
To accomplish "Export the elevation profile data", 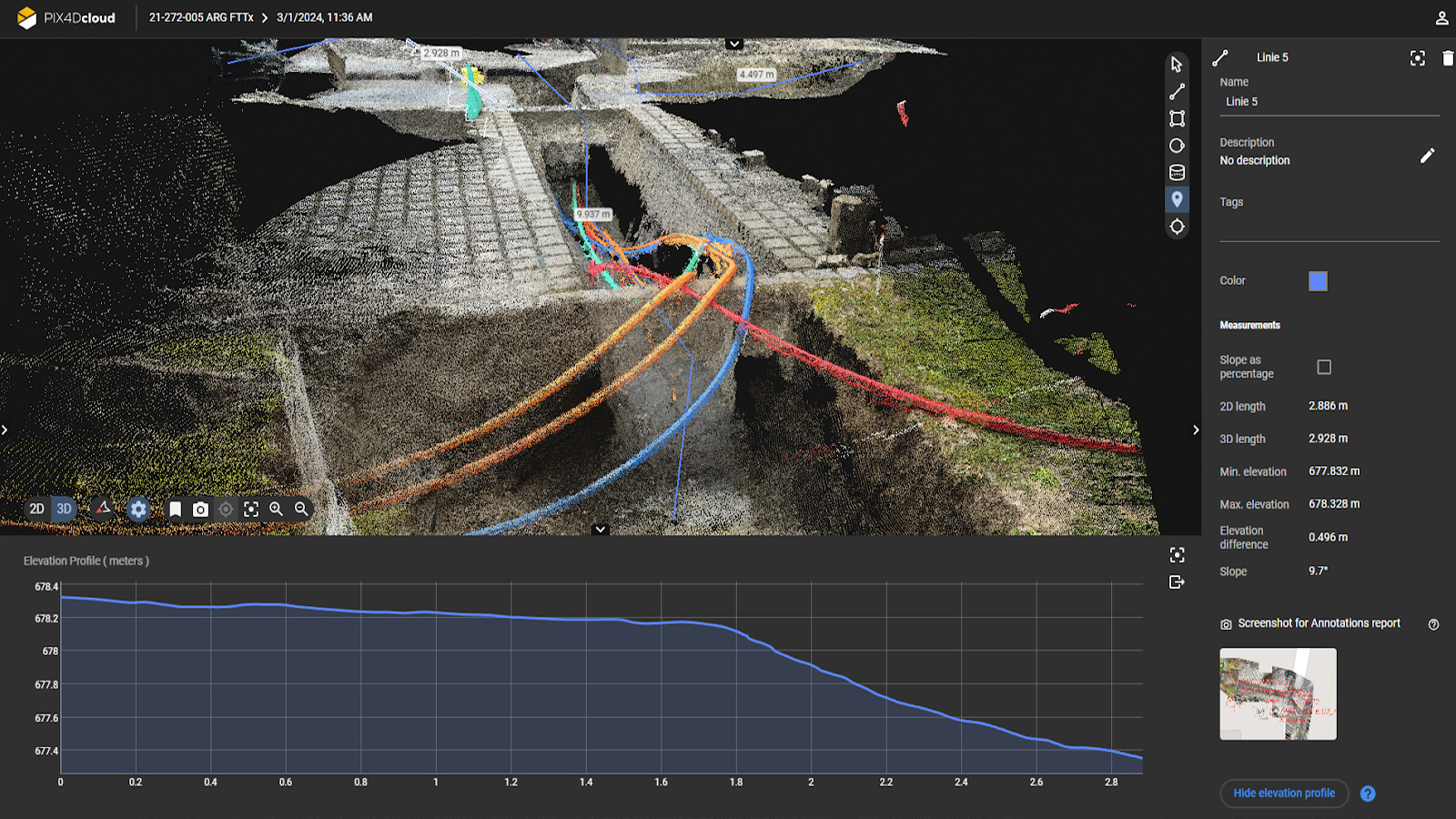I will coord(1177,582).
